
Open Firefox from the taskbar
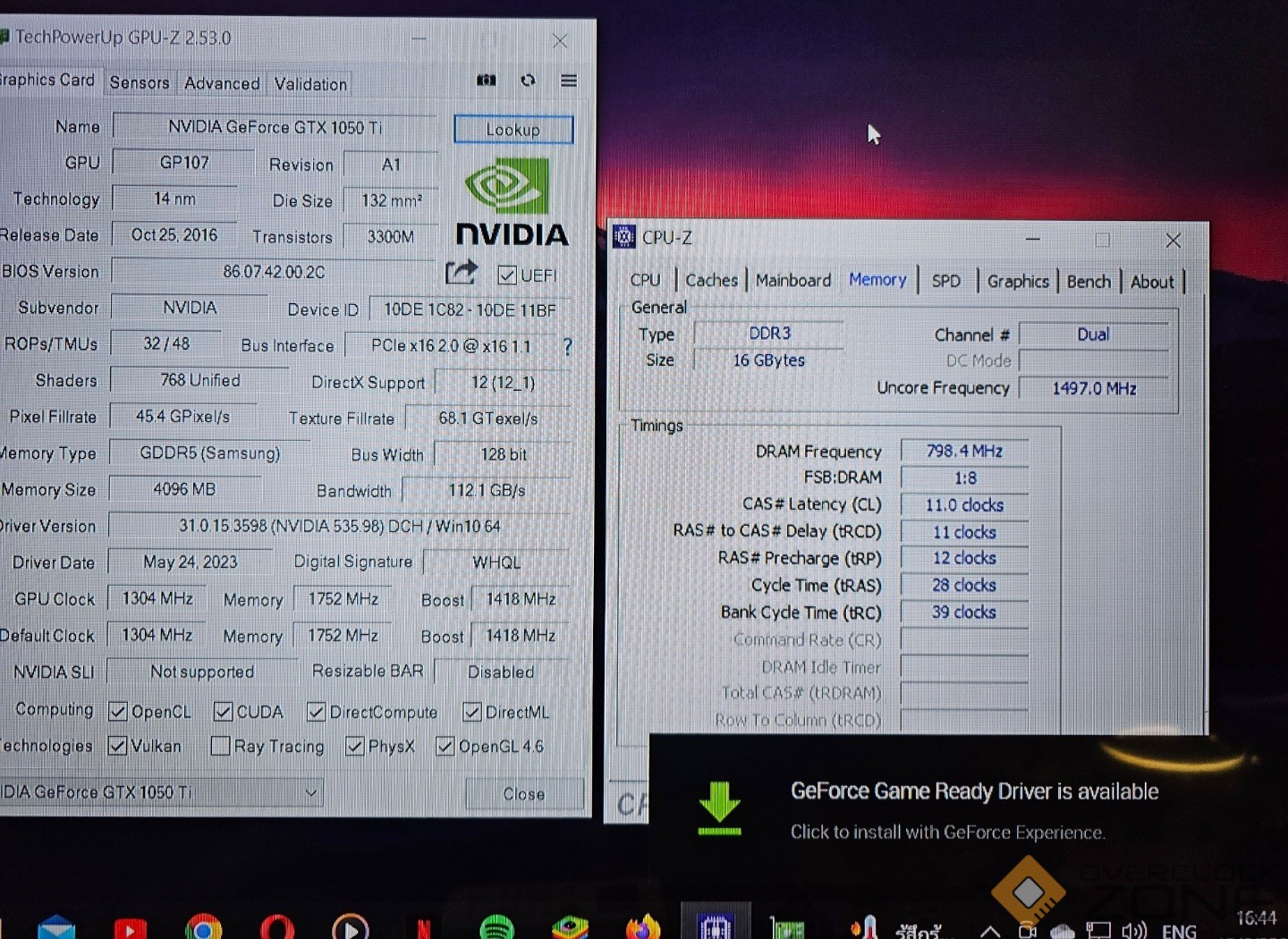(x=643, y=927)
